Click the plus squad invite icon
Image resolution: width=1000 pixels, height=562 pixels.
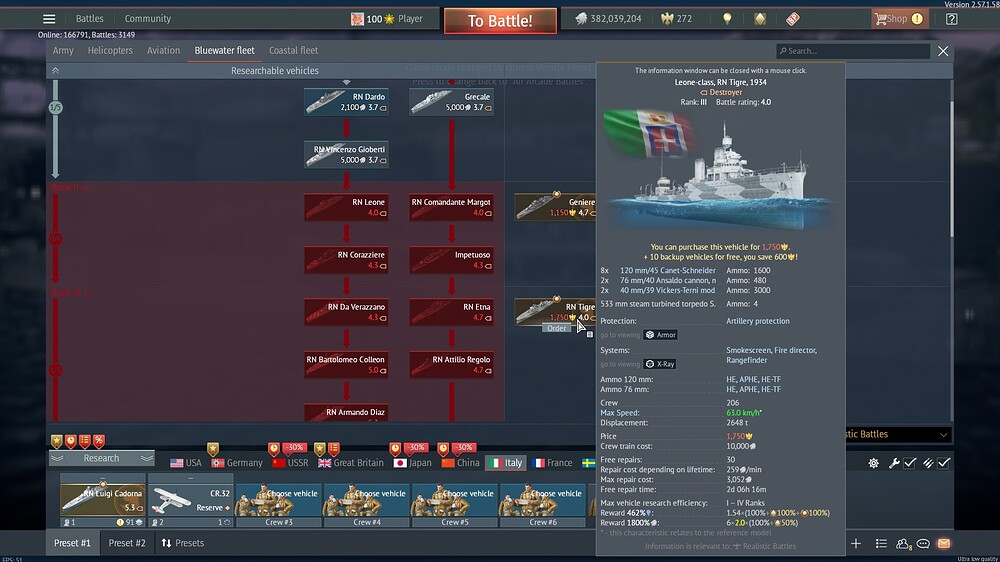point(856,544)
